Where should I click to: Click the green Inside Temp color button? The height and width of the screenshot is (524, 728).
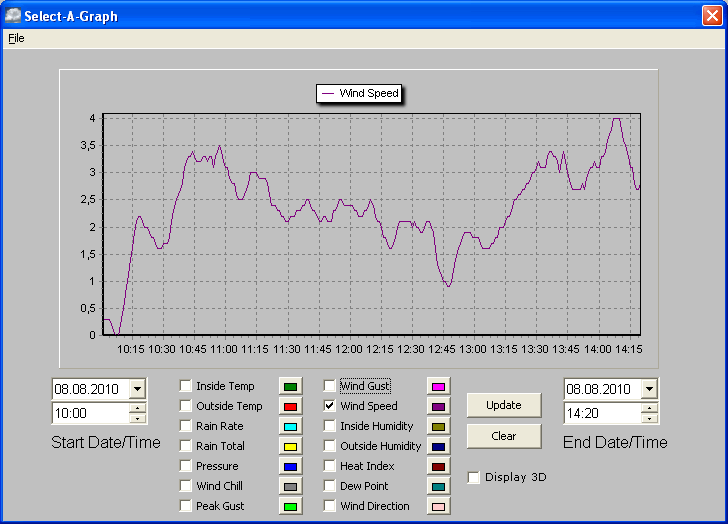coord(291,387)
